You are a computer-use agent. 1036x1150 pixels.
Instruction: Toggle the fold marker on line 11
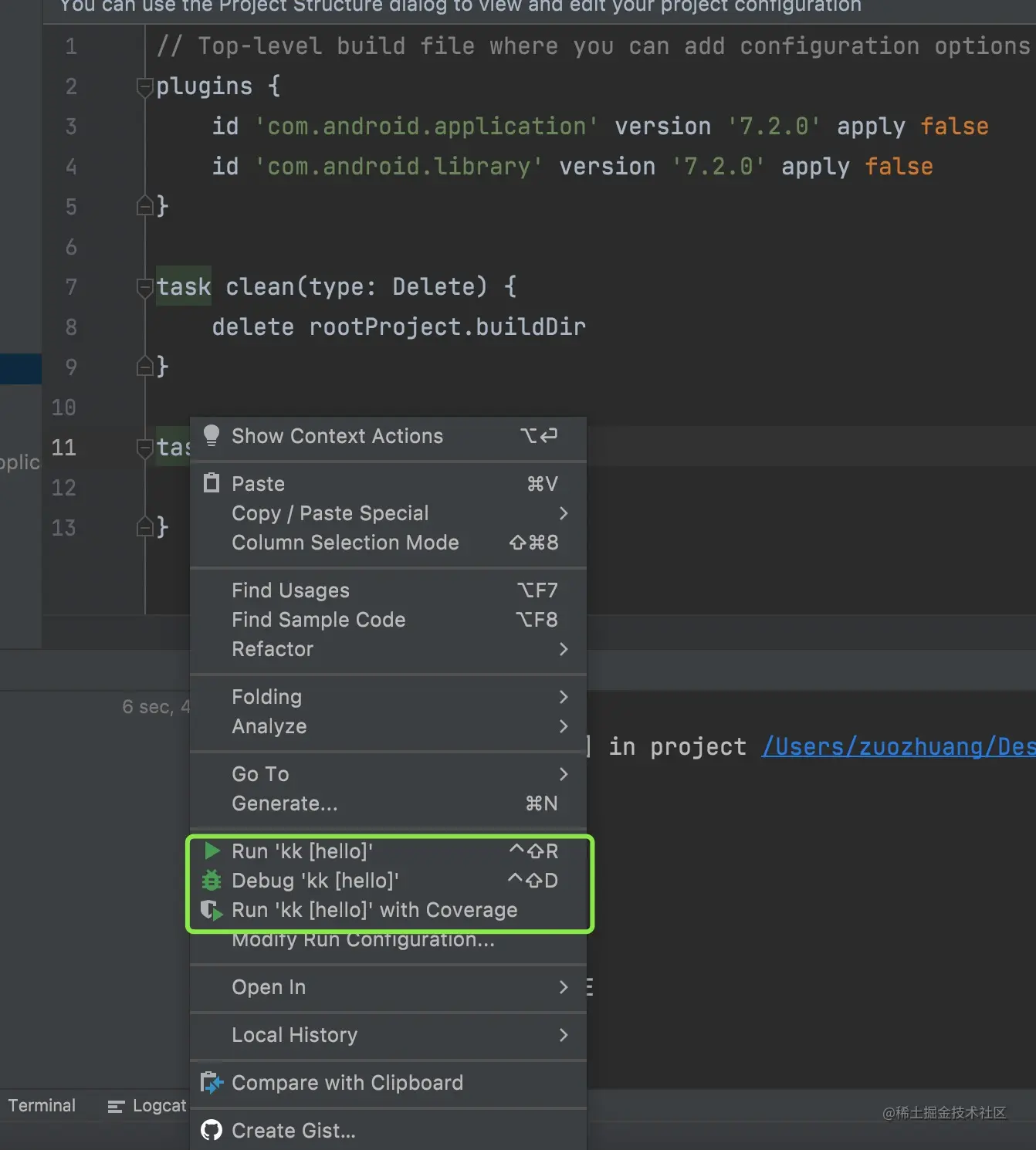point(144,448)
